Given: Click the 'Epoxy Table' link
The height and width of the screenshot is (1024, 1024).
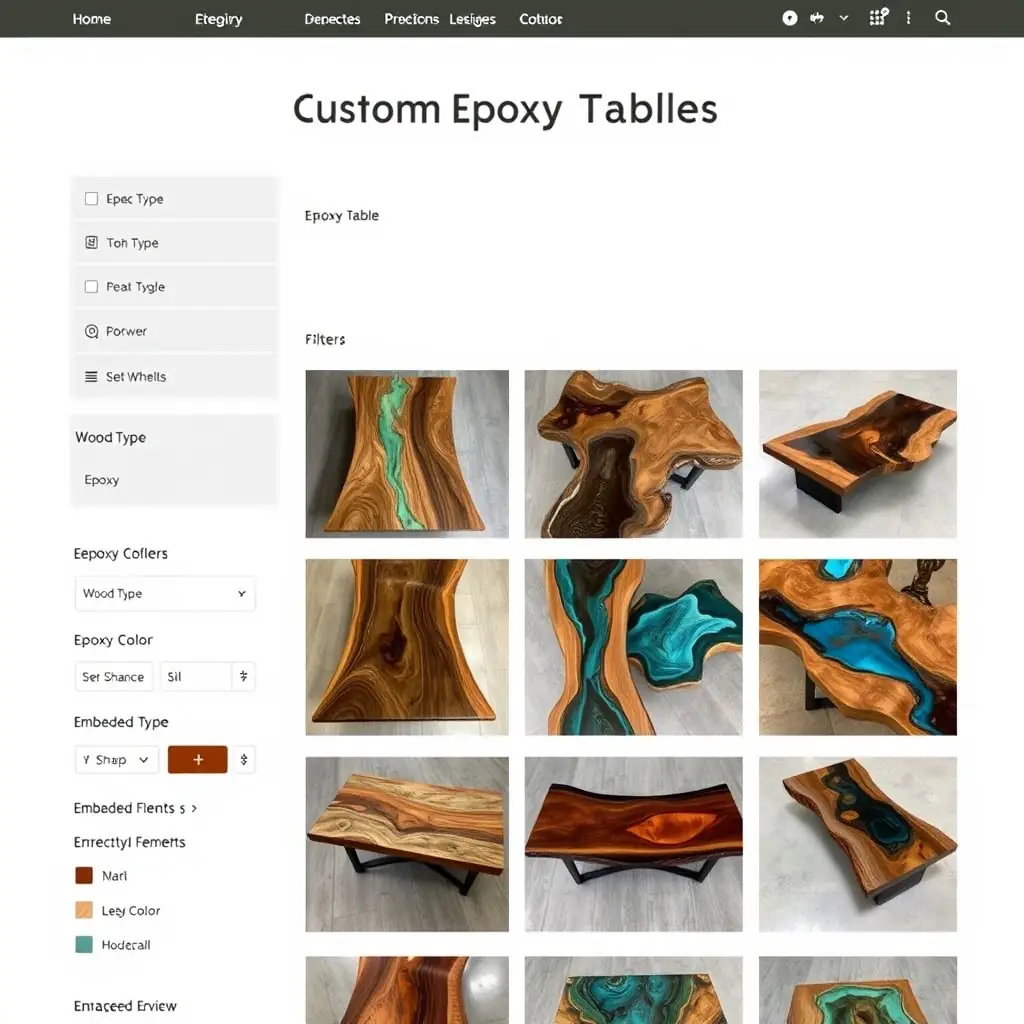Looking at the screenshot, I should tap(342, 215).
